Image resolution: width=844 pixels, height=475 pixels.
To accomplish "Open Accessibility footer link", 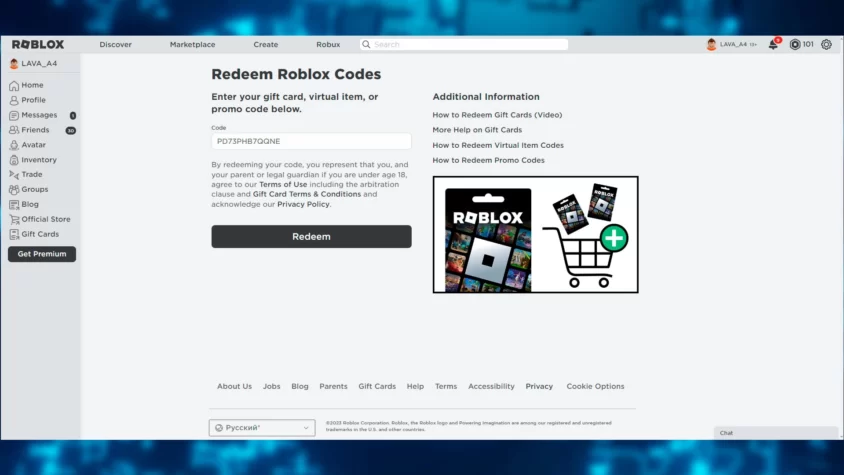I will pyautogui.click(x=491, y=386).
